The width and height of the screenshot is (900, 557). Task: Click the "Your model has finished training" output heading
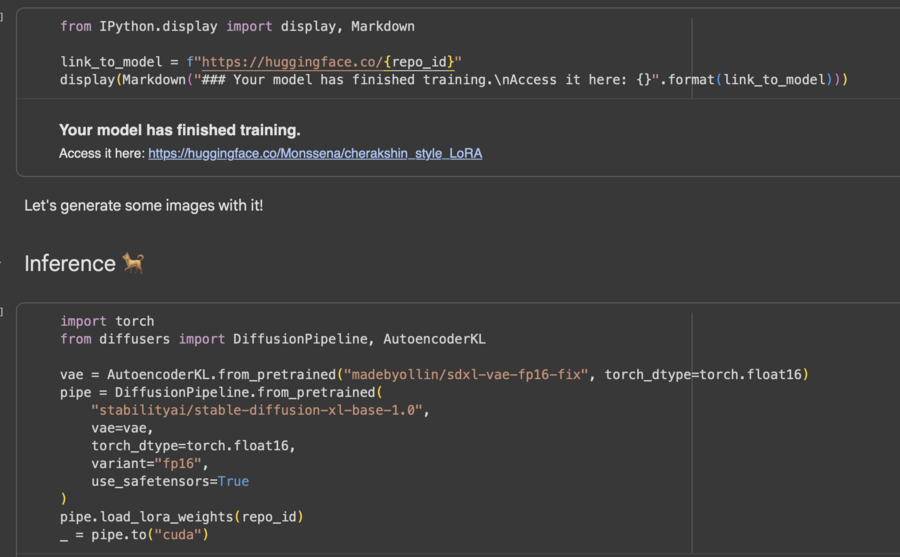tap(180, 130)
